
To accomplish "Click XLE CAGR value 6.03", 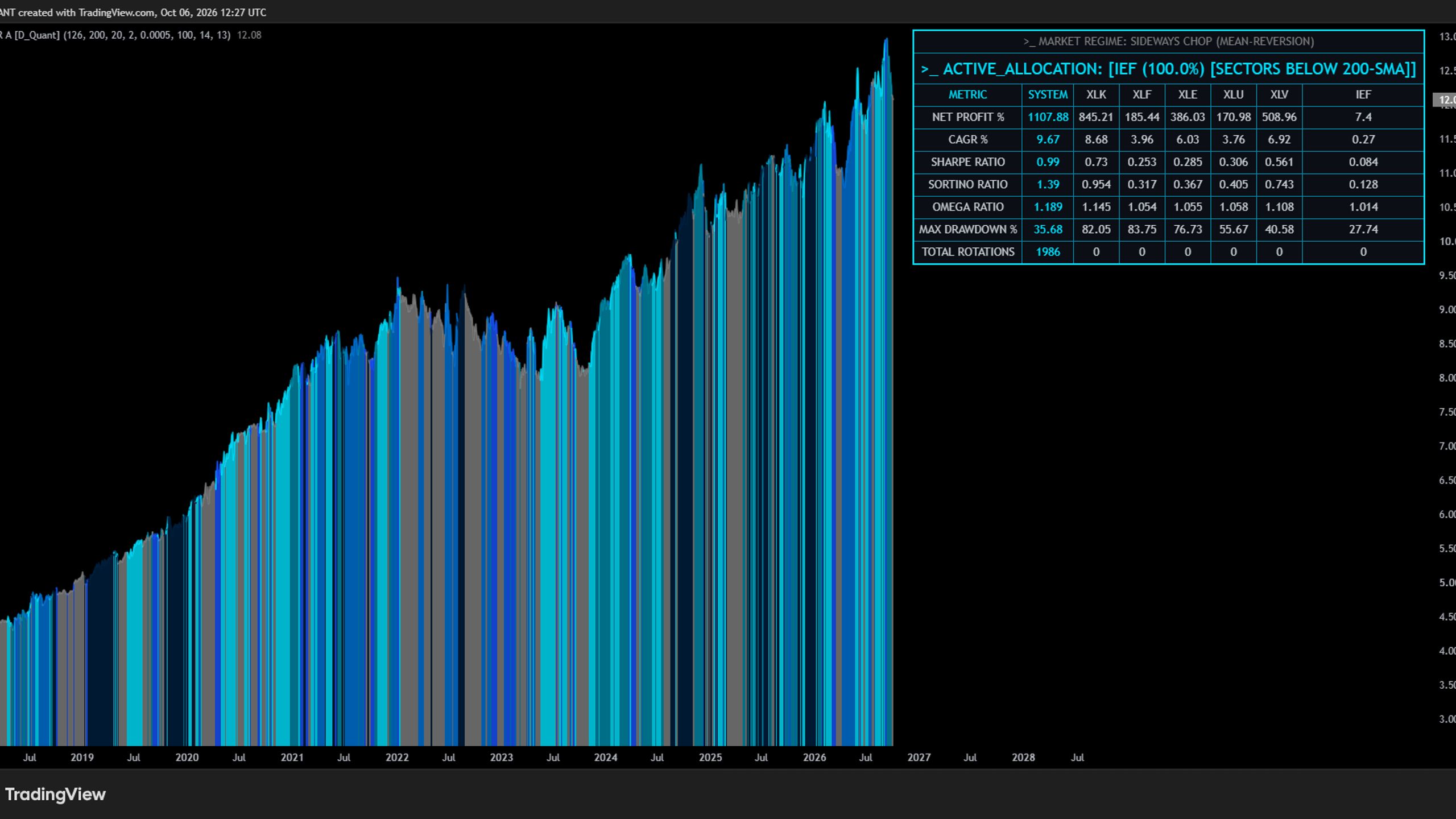I will [x=1188, y=139].
